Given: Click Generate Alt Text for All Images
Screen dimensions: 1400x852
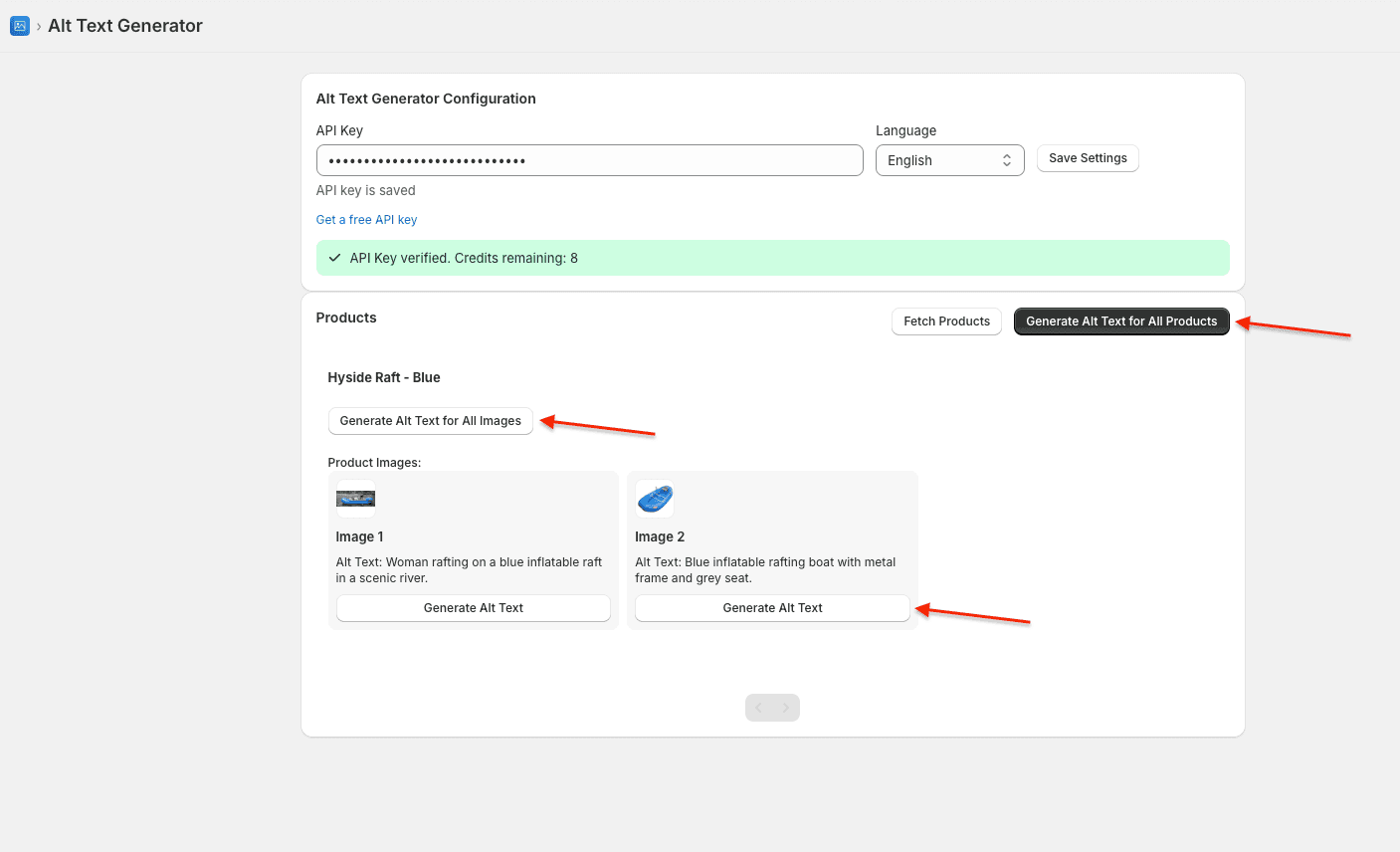Looking at the screenshot, I should pos(430,420).
